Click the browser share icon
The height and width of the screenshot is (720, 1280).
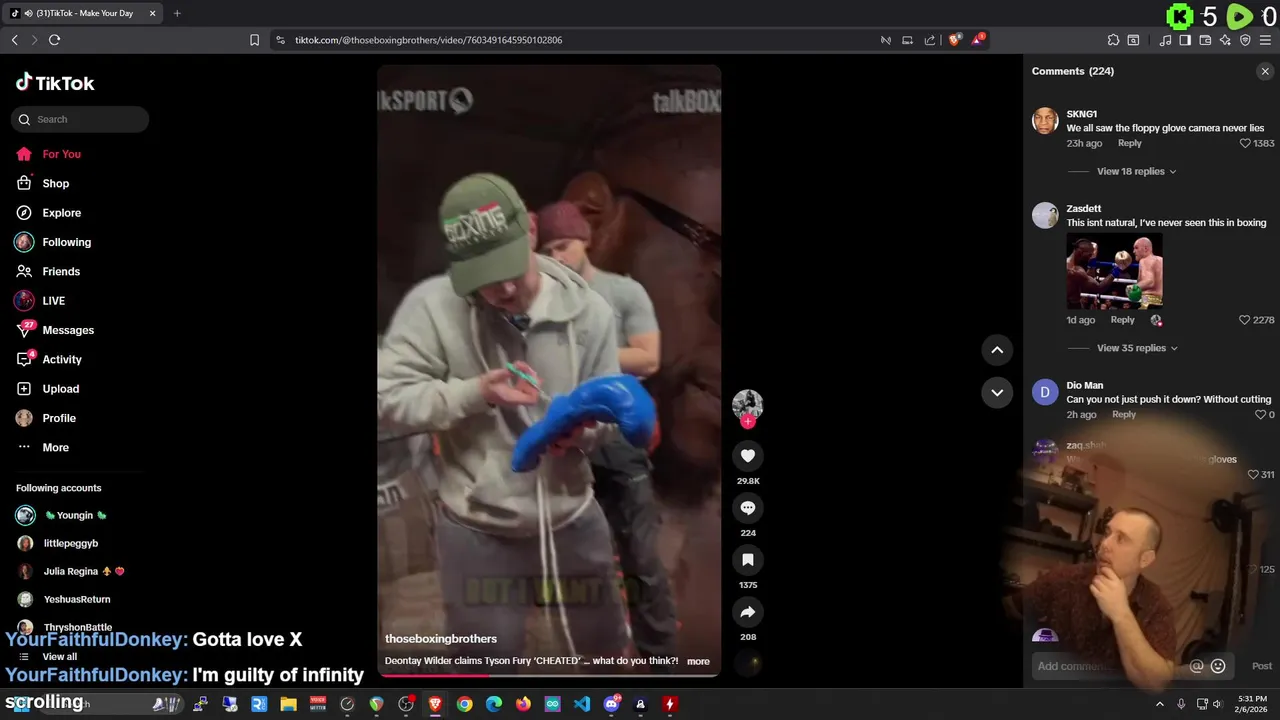(x=929, y=40)
